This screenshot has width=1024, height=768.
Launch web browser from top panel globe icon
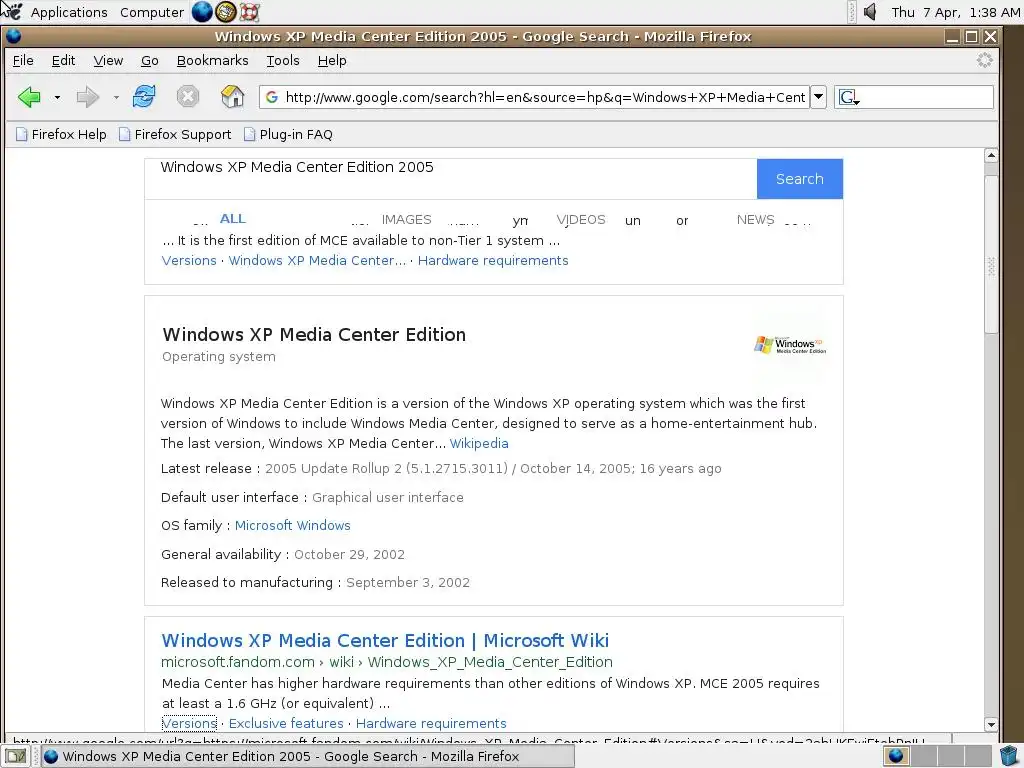click(202, 12)
